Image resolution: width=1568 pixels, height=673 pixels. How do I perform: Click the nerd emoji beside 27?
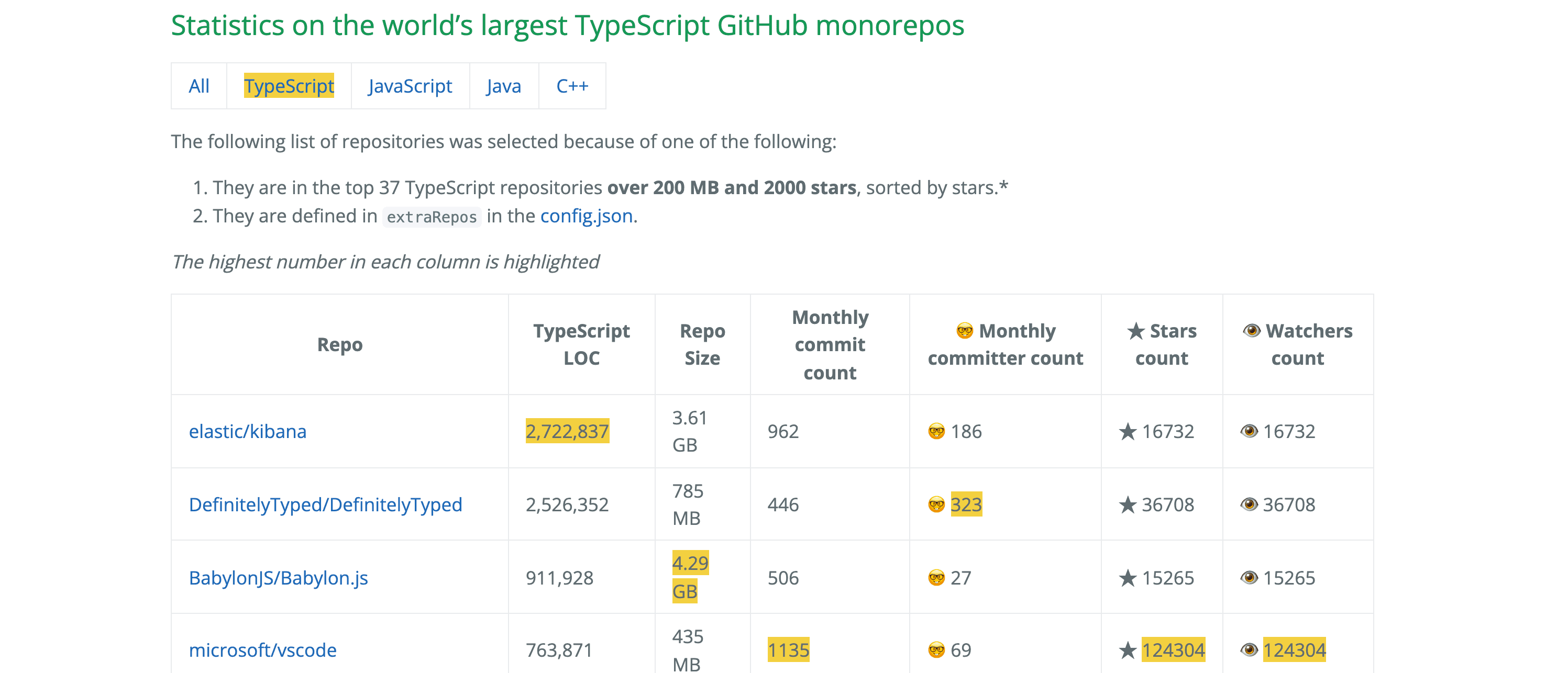point(936,577)
